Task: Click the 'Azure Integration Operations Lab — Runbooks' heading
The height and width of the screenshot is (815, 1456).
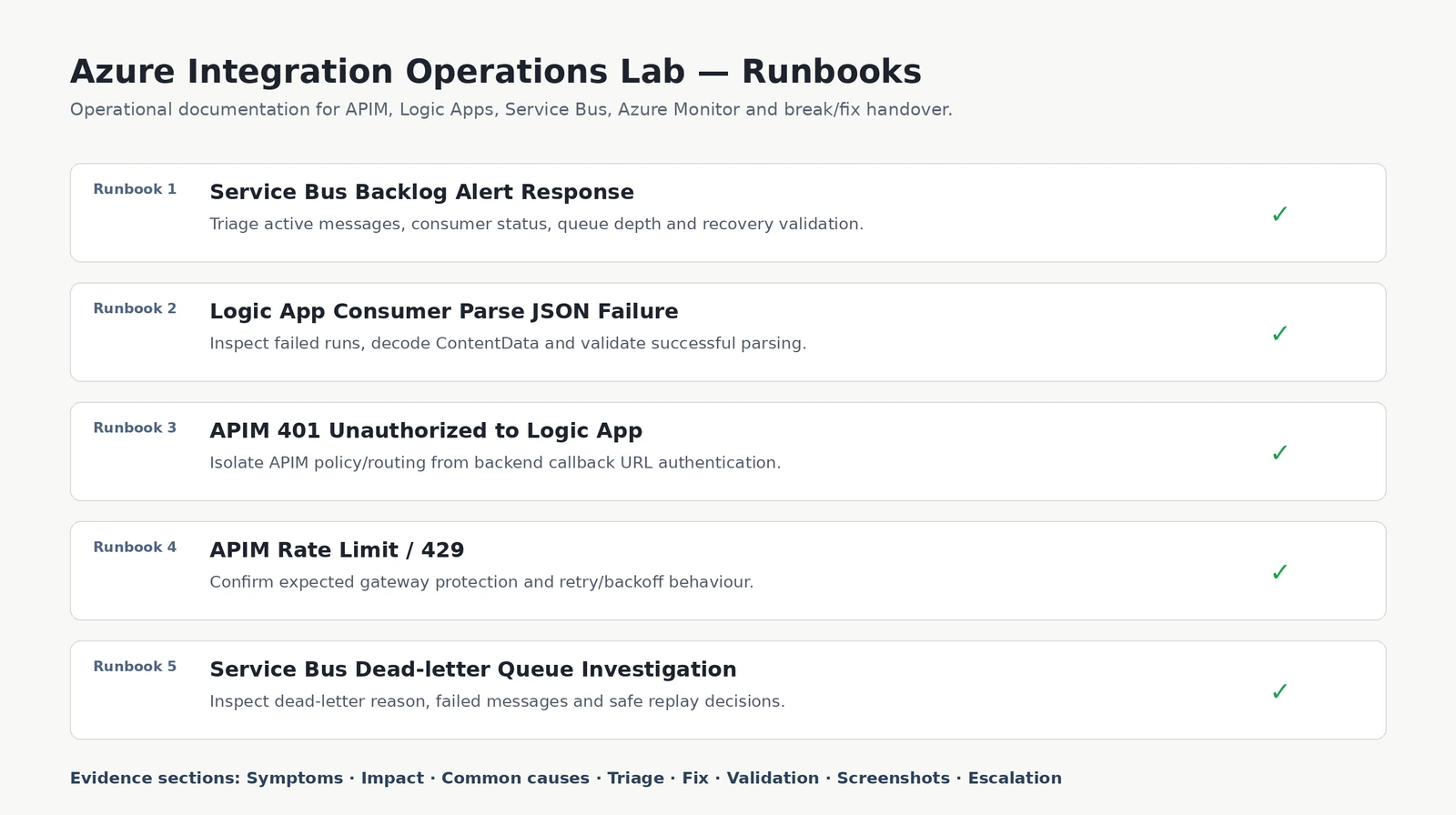Action: (496, 72)
